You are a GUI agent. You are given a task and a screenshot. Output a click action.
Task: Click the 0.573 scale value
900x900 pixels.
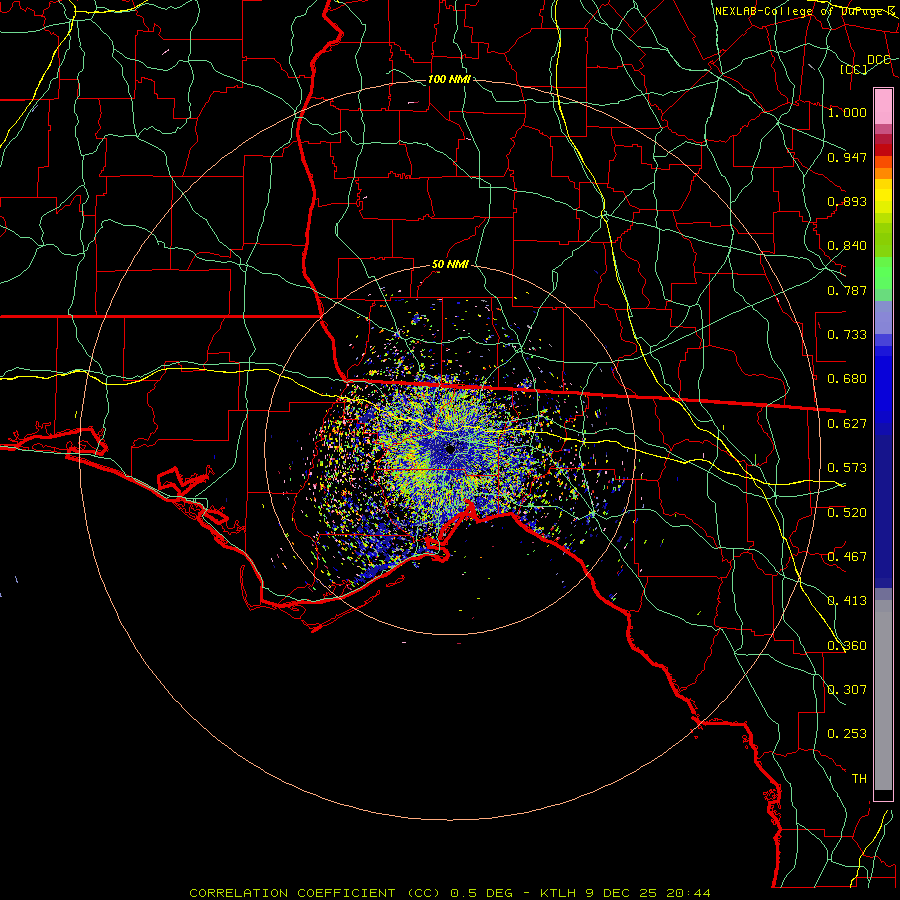847,468
